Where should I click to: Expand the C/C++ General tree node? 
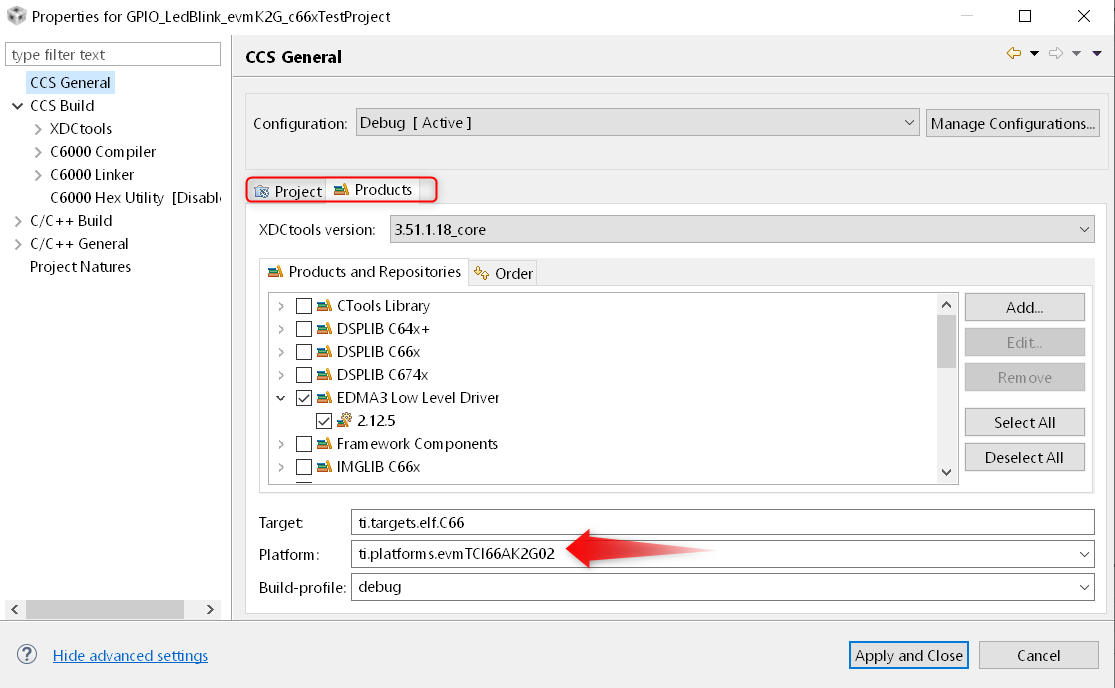pos(18,244)
